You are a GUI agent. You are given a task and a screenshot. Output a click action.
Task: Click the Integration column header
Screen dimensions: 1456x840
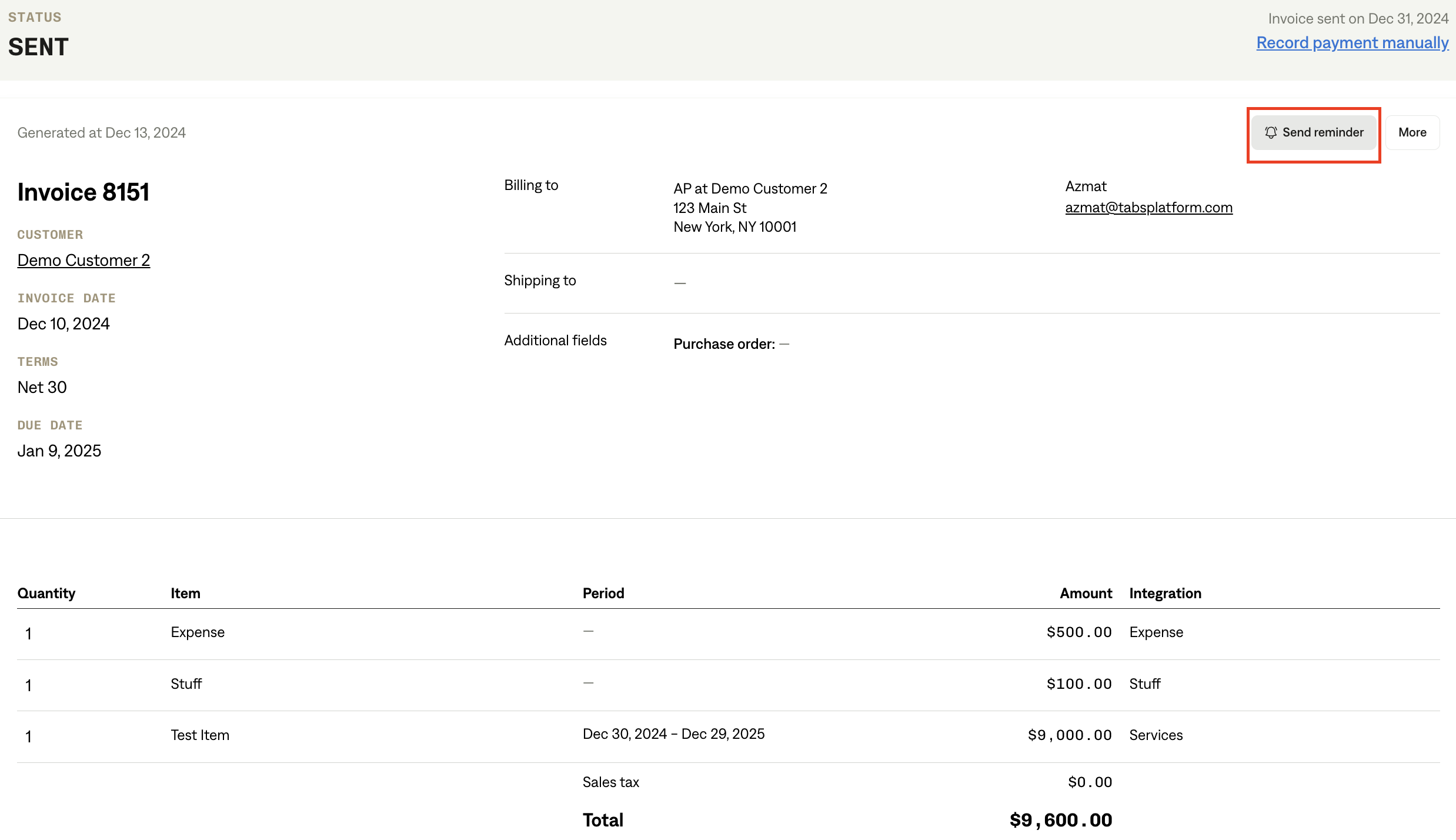coord(1165,594)
